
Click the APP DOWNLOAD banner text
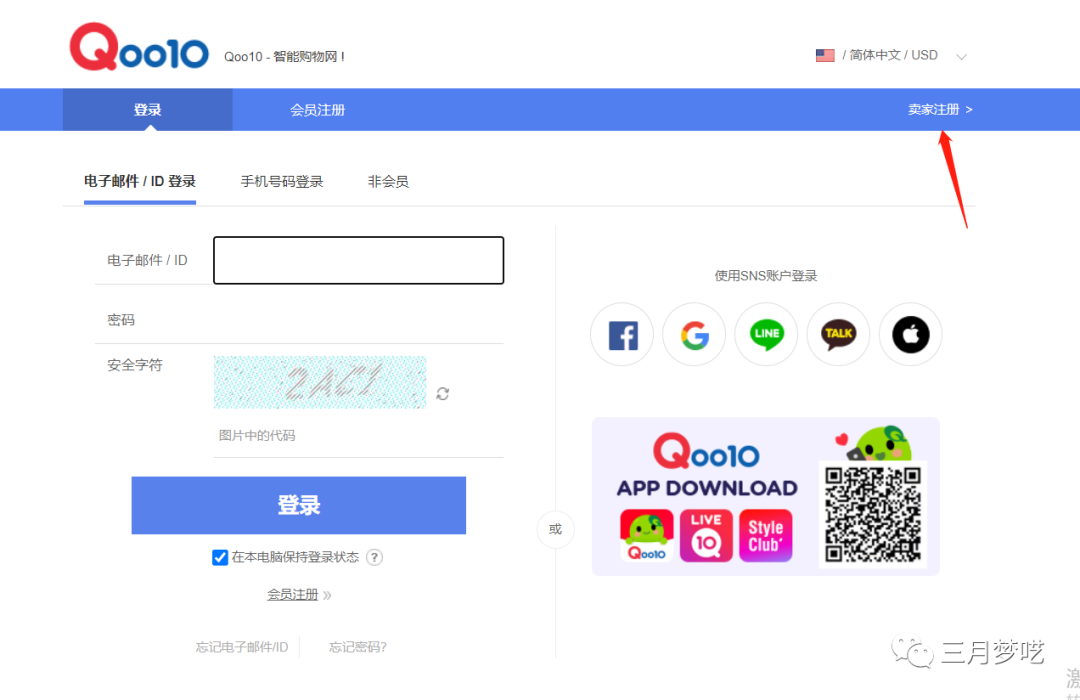(x=707, y=488)
